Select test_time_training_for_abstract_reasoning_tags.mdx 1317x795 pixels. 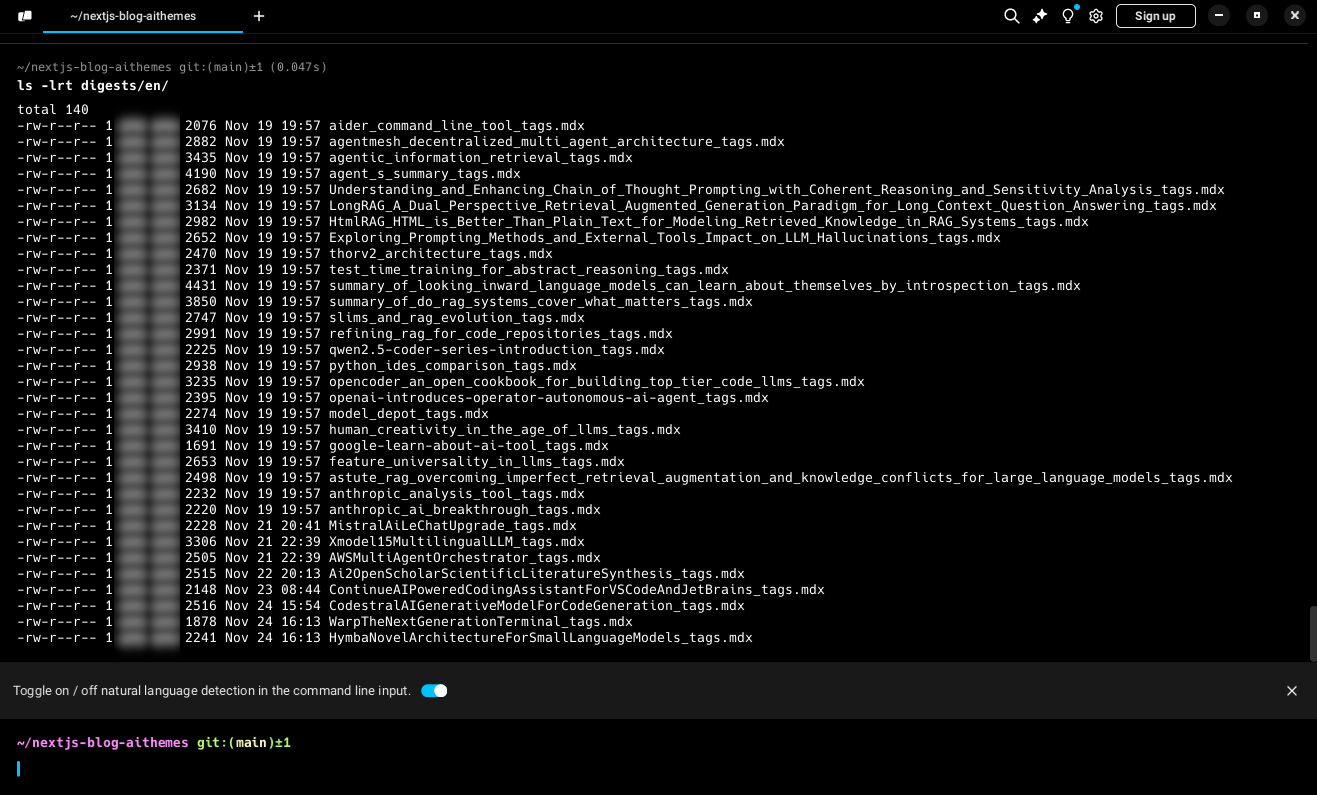529,270
